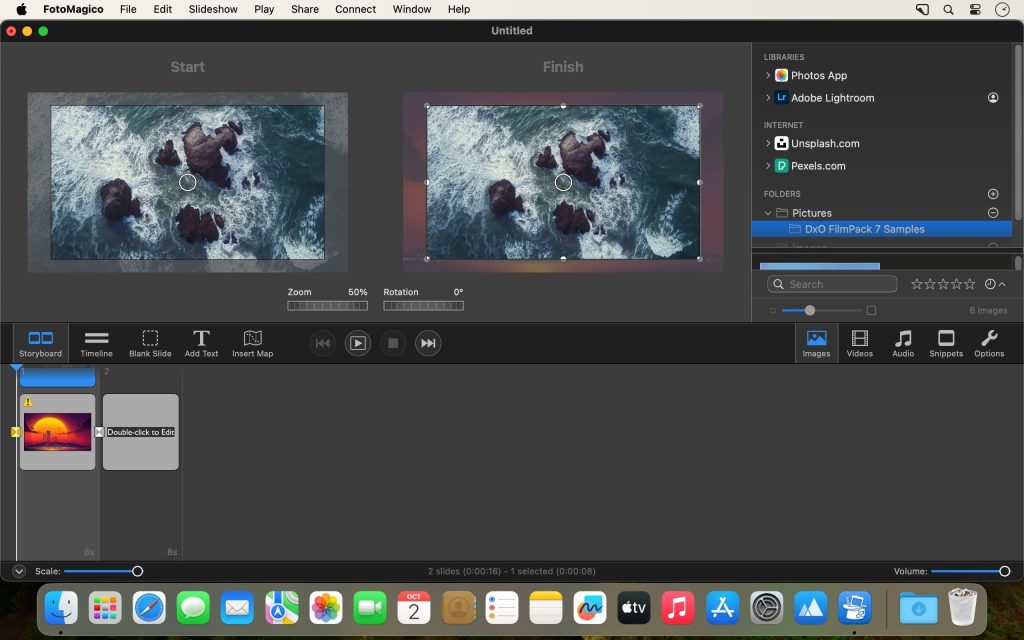Open the Audio media browser

pyautogui.click(x=902, y=343)
